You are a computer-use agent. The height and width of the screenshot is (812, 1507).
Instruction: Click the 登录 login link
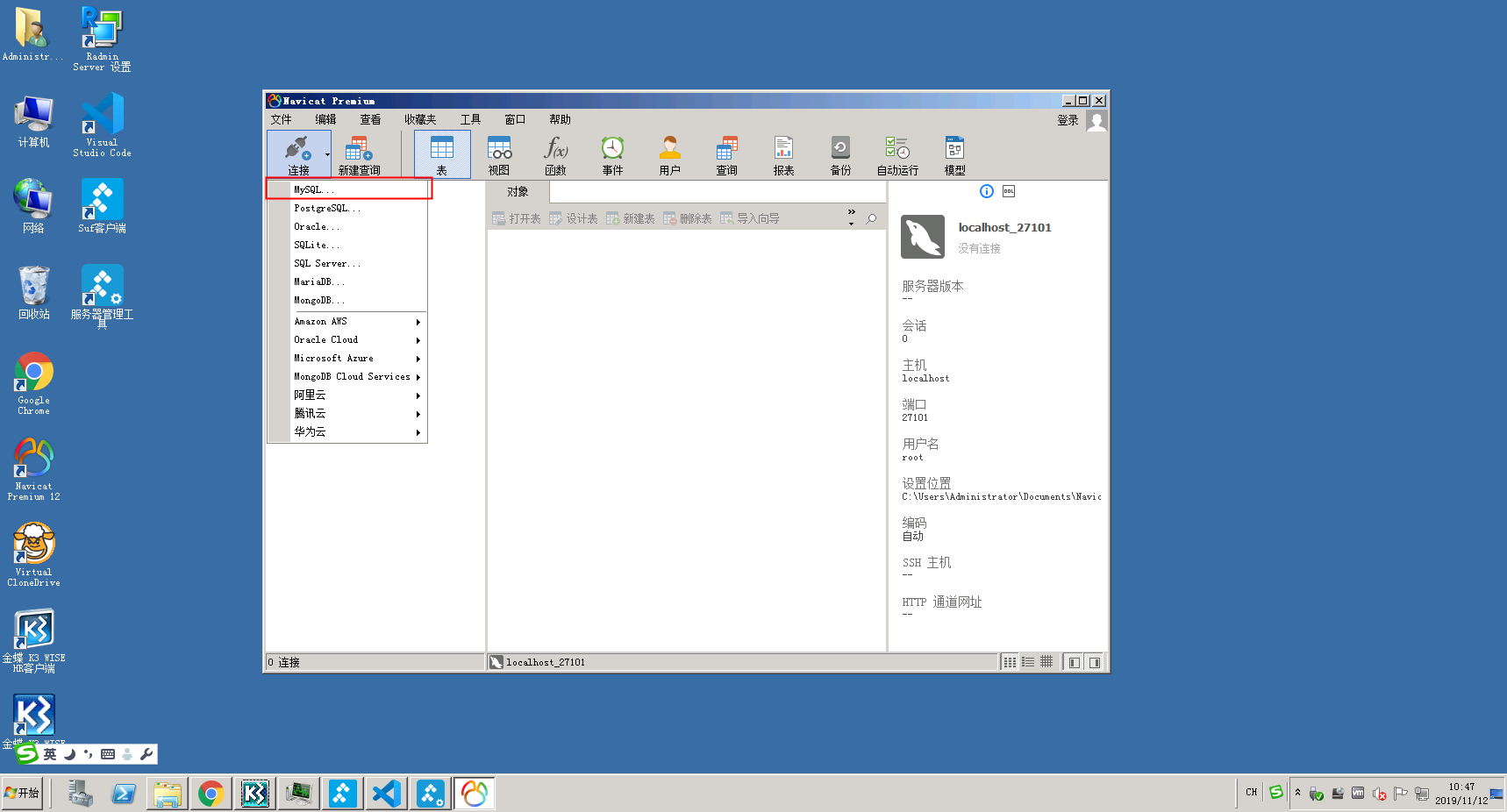point(1068,121)
